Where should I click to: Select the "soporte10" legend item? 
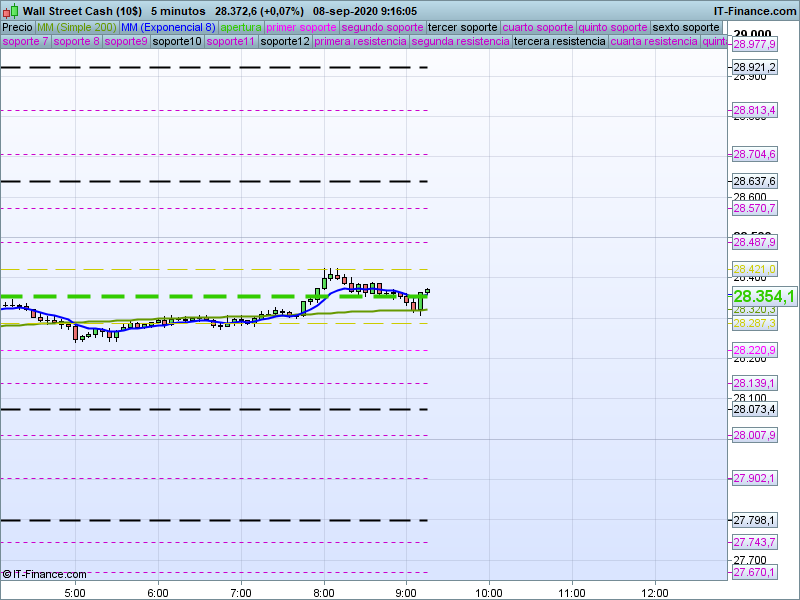click(x=178, y=42)
